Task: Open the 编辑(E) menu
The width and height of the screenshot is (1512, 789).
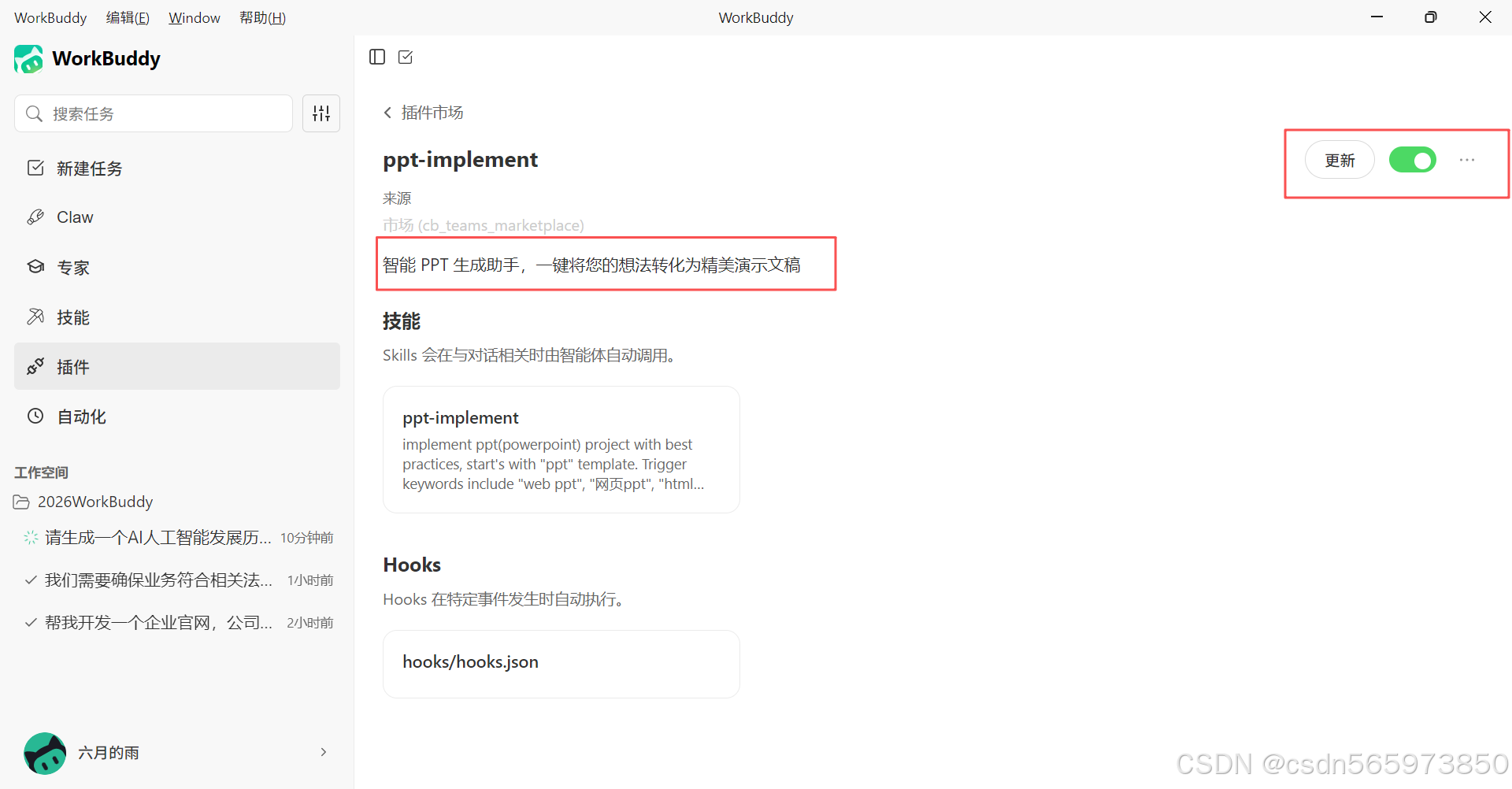Action: (x=128, y=17)
